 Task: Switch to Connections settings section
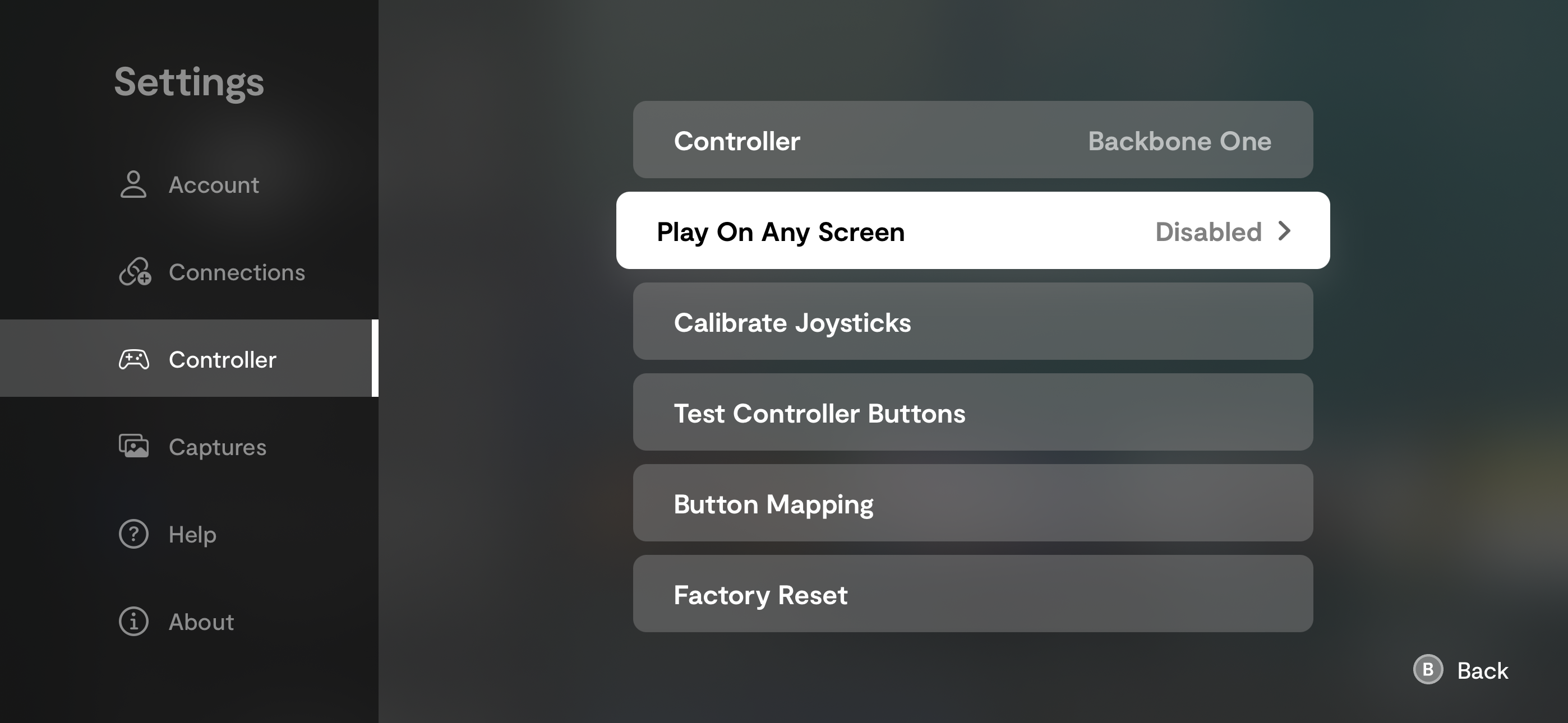coord(236,272)
